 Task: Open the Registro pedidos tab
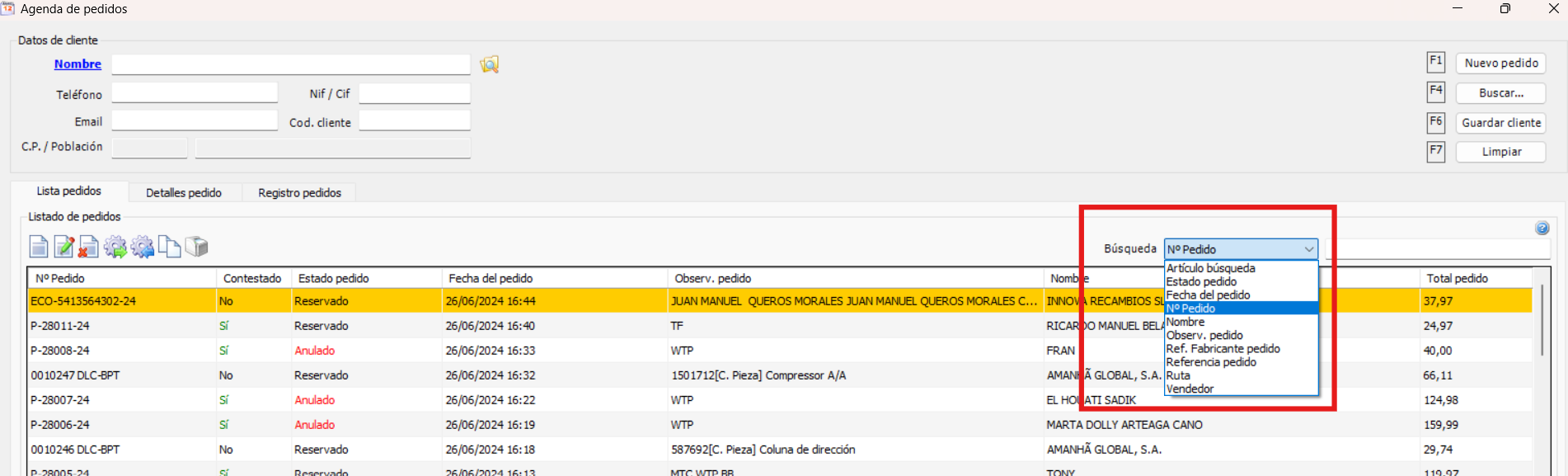tap(299, 193)
